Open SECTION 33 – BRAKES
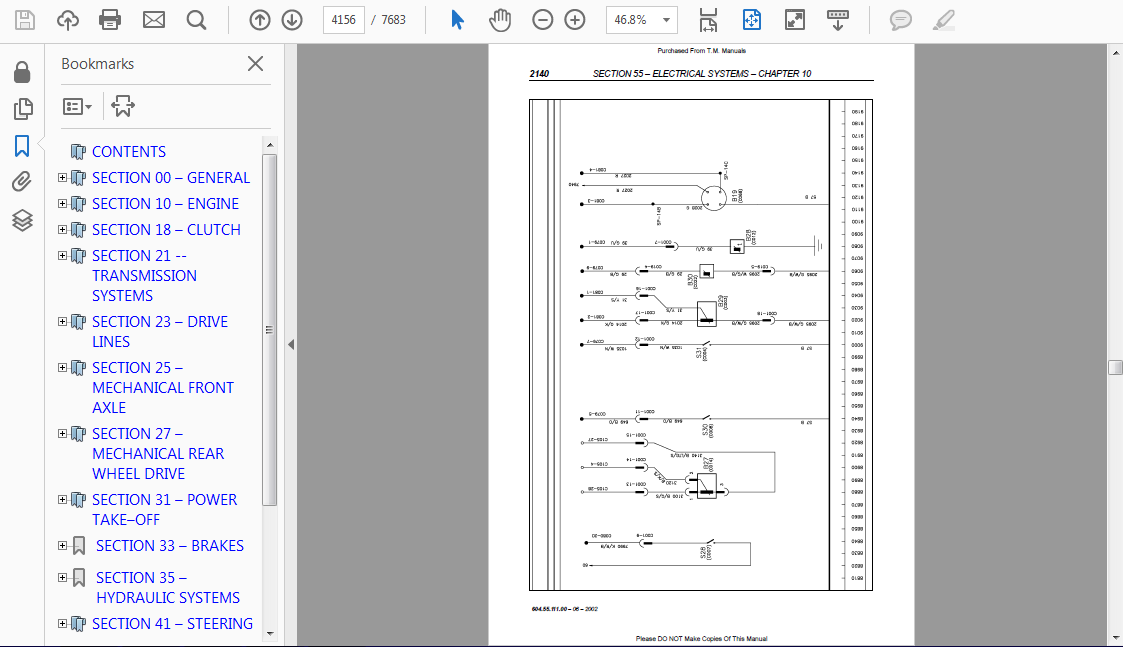 point(170,546)
